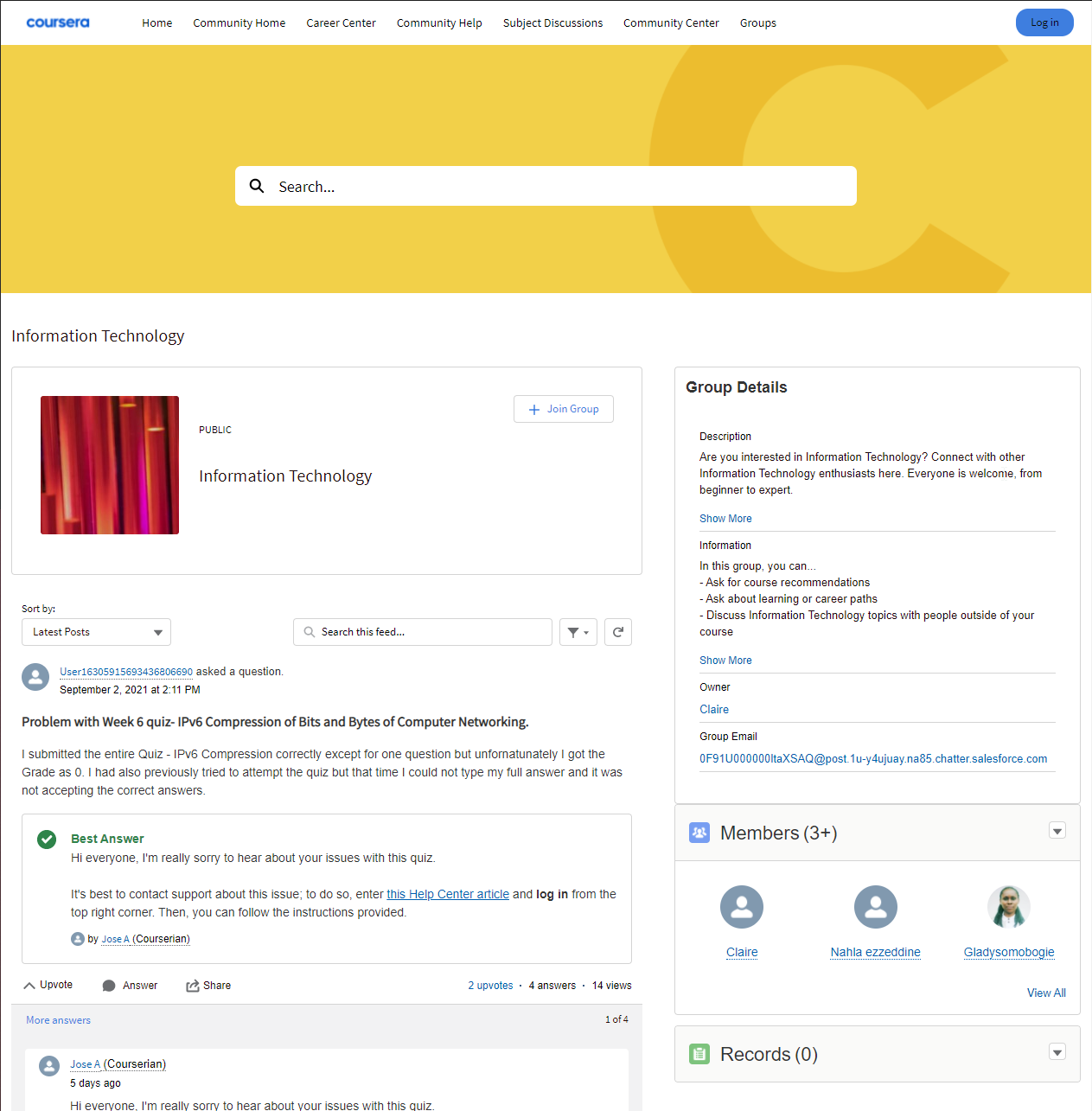This screenshot has width=1092, height=1111.
Task: Click the Answer text button
Action: tap(140, 986)
